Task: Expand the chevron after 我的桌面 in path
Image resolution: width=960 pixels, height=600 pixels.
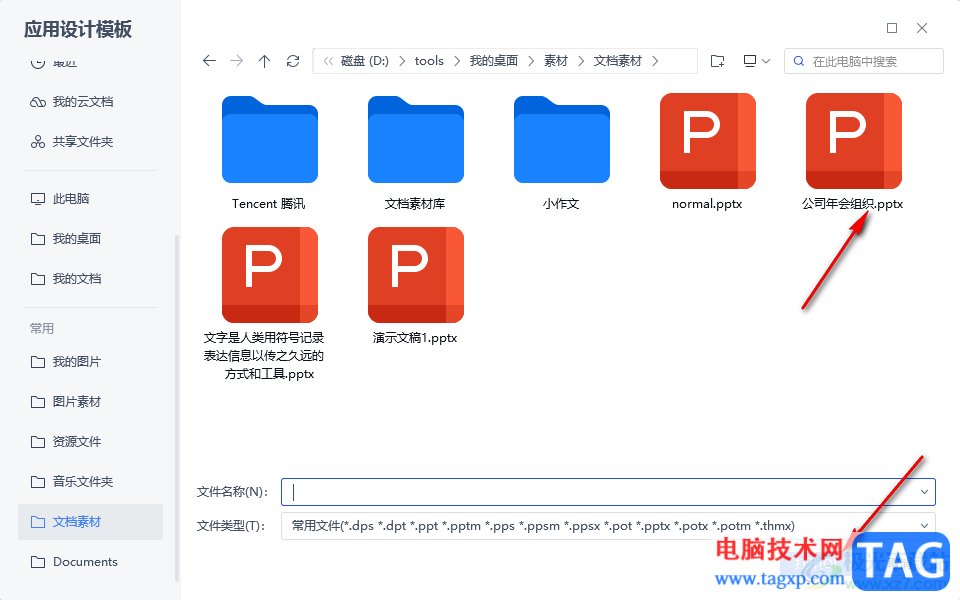Action: 531,61
